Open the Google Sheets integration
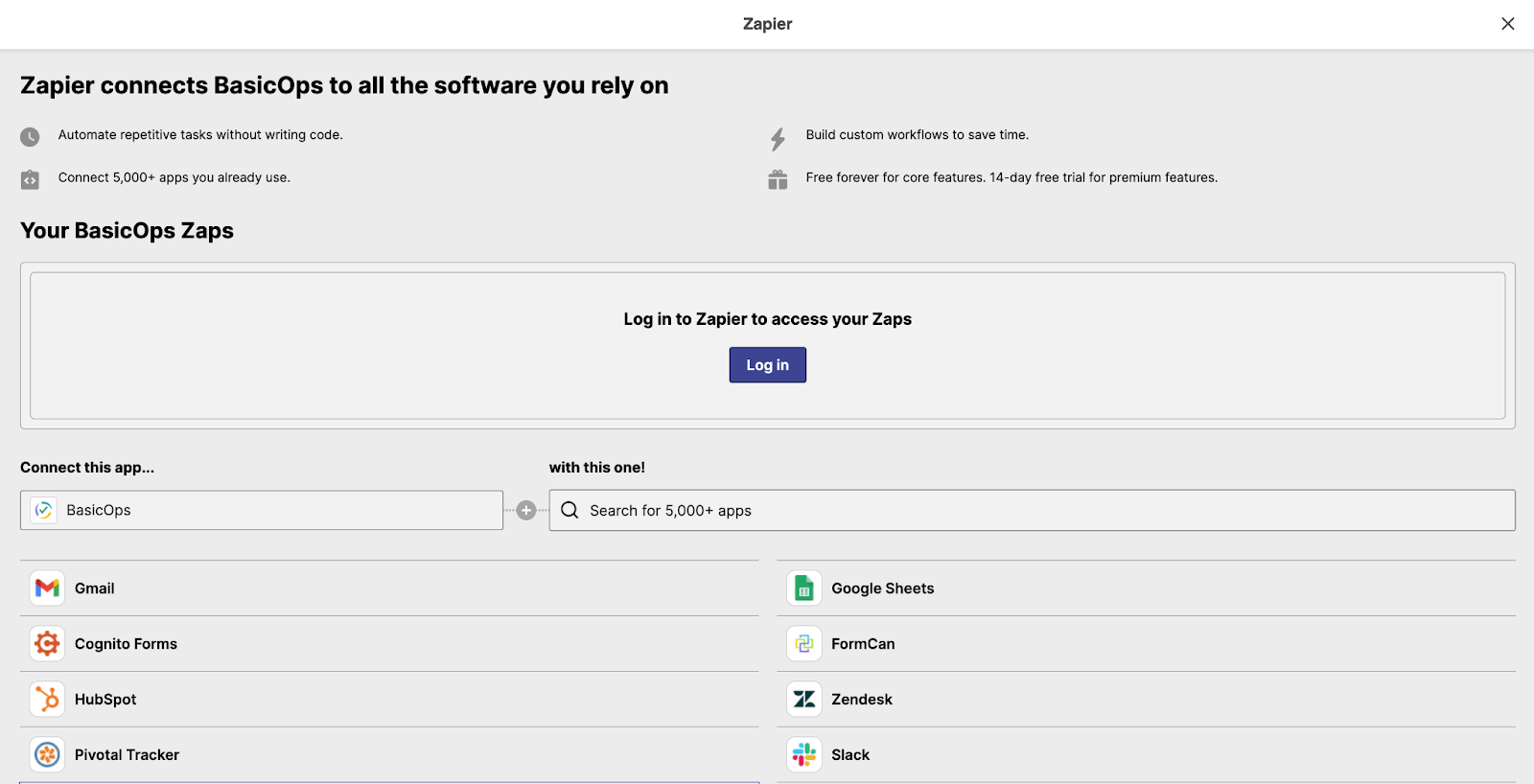Viewport: 1534px width, 784px height. [x=1146, y=588]
